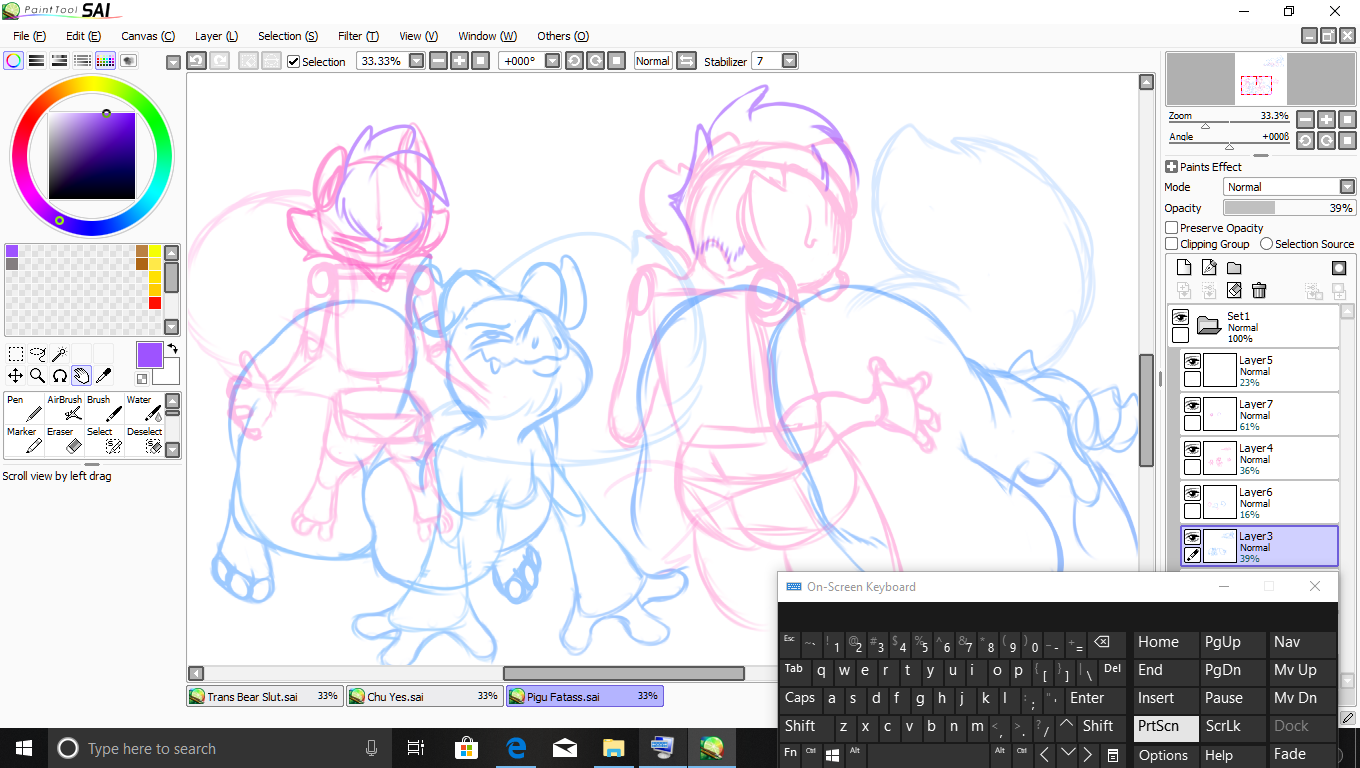This screenshot has width=1360, height=768.
Task: Choose the Deselect pen tool
Action: [144, 440]
